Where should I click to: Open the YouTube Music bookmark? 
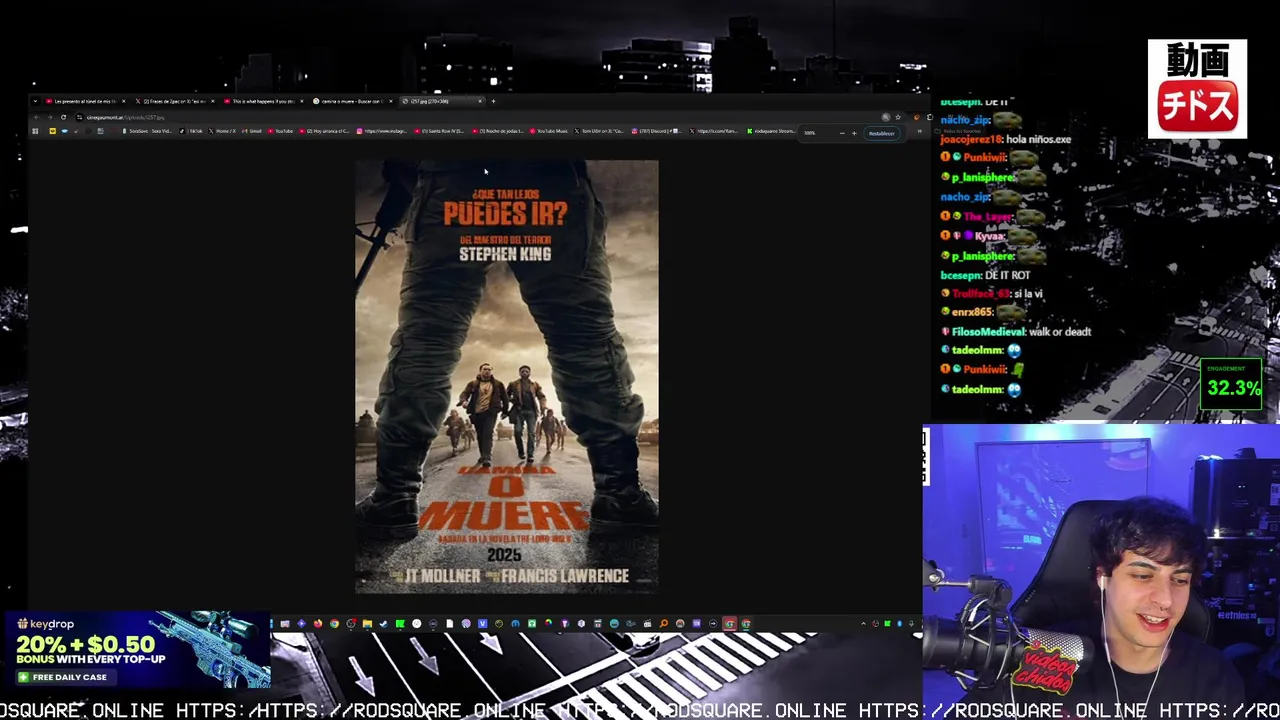click(548, 131)
